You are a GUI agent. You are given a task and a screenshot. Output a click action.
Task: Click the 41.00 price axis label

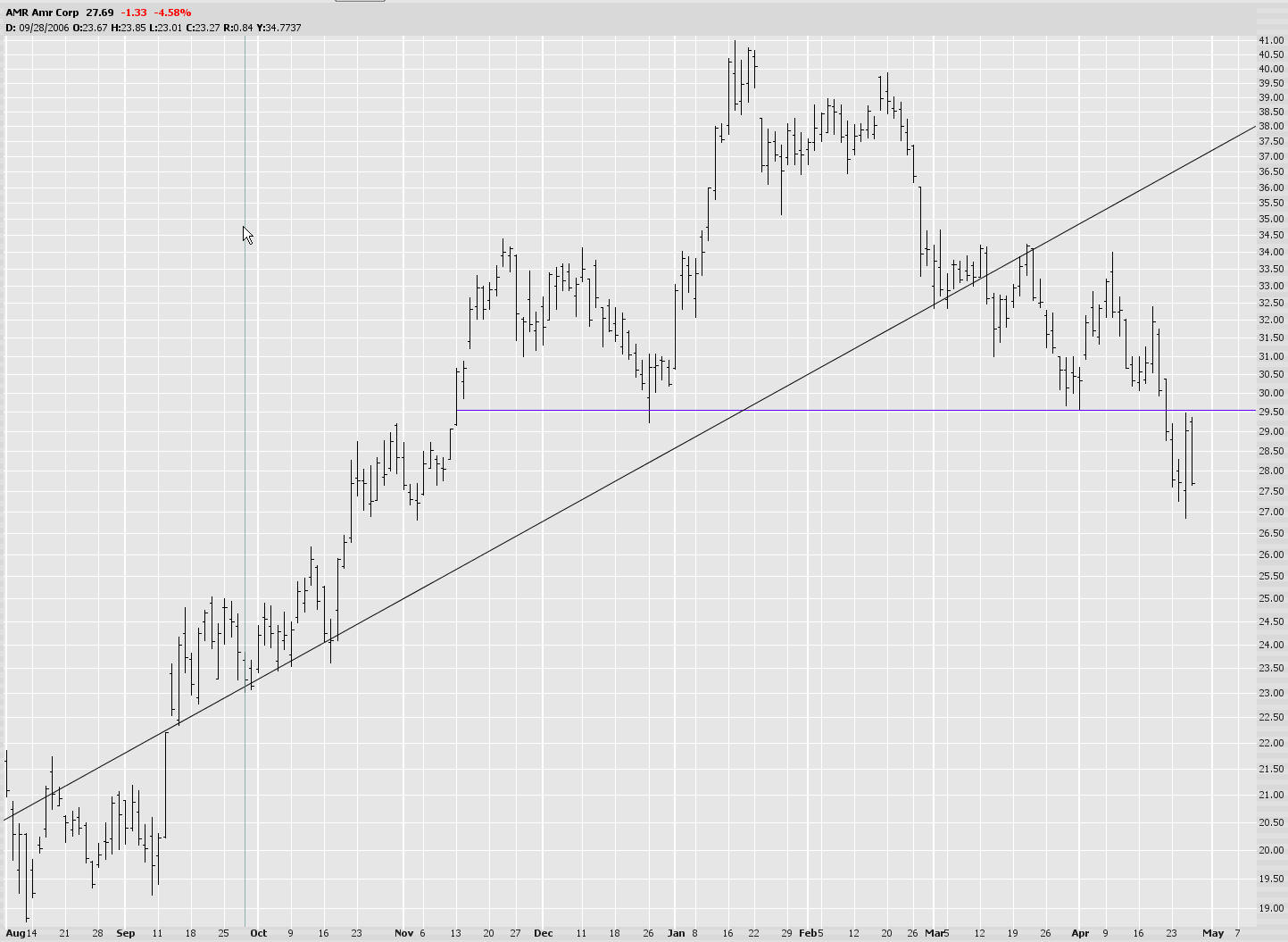[1271, 40]
